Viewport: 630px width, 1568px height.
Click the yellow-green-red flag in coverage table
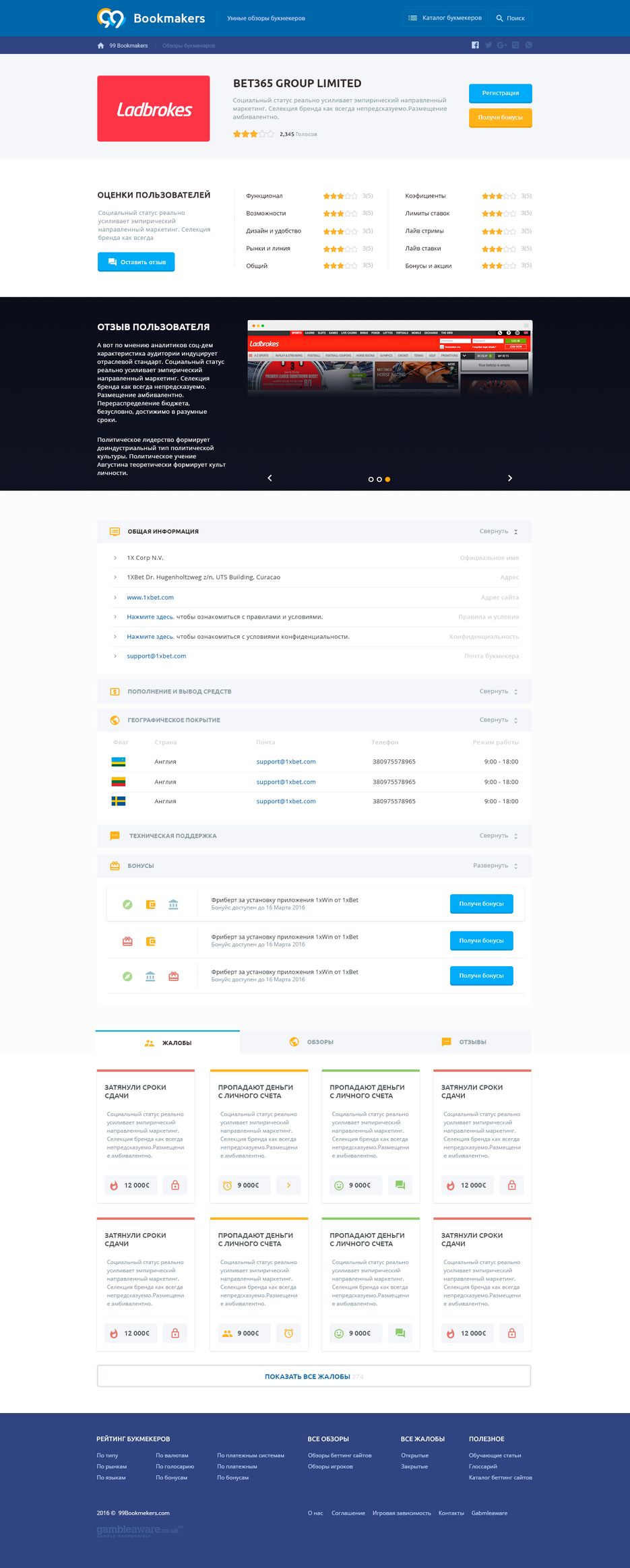point(119,782)
